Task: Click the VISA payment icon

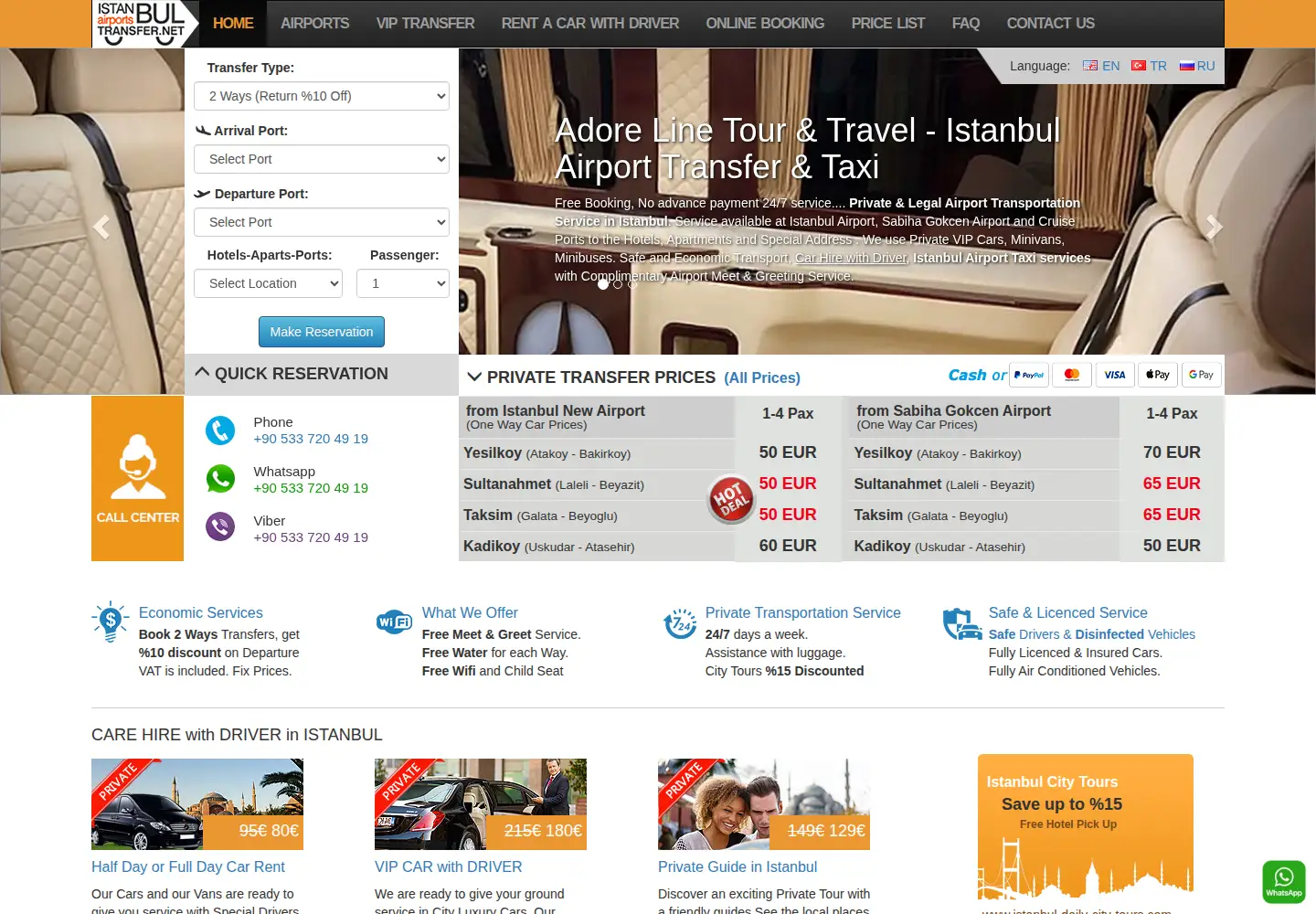Action: [x=1115, y=375]
